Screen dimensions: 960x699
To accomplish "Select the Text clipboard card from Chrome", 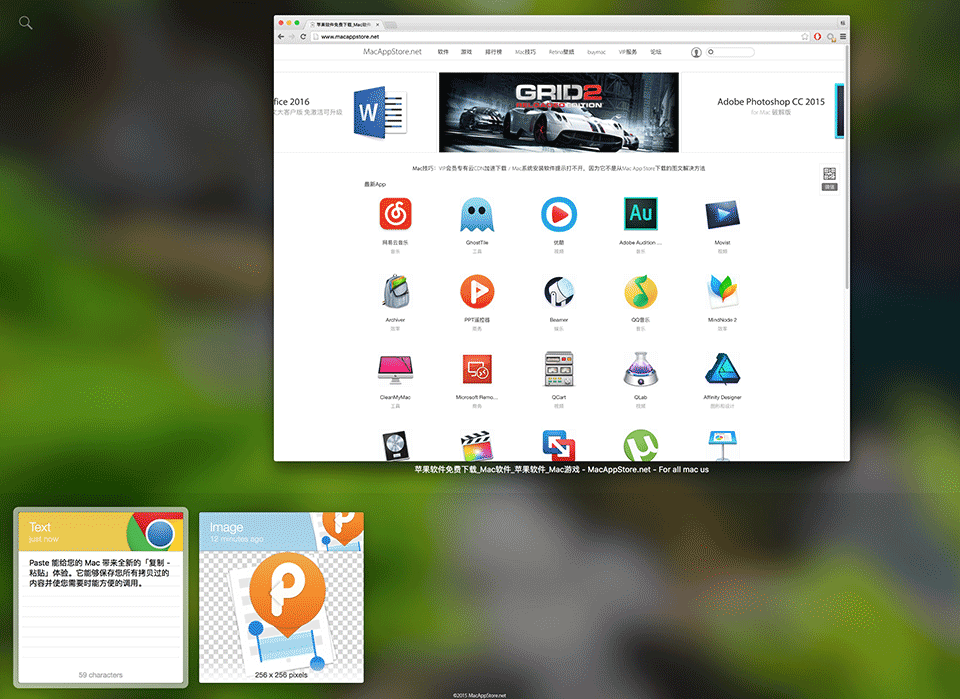I will pyautogui.click(x=100, y=596).
